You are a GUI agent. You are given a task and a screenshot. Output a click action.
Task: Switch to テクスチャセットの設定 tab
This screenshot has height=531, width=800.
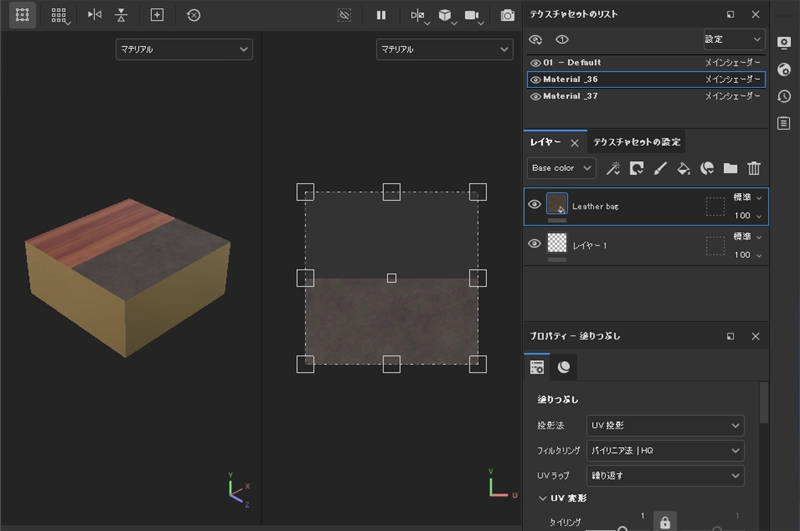coord(637,142)
